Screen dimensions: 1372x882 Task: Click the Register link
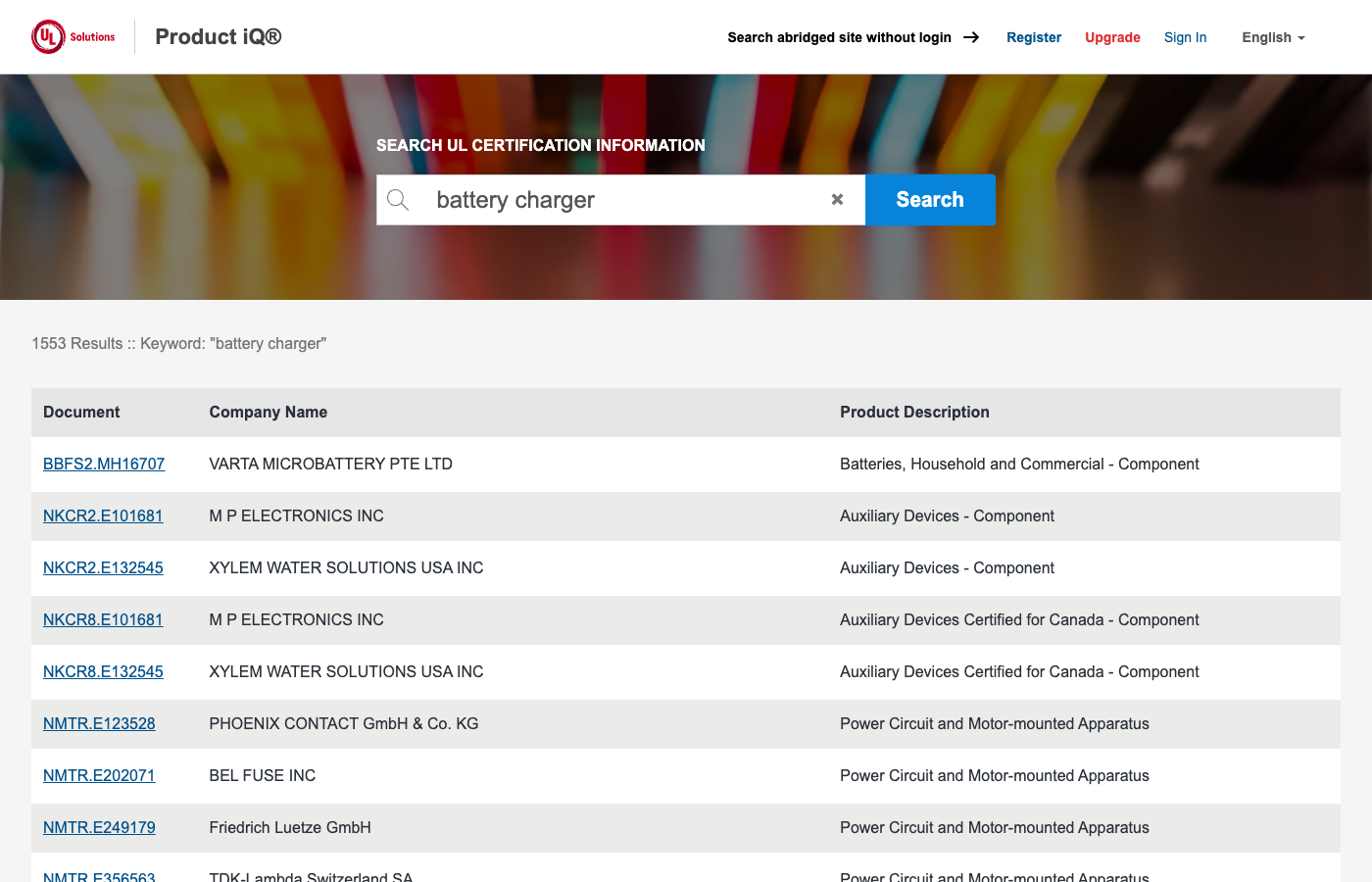pyautogui.click(x=1034, y=37)
